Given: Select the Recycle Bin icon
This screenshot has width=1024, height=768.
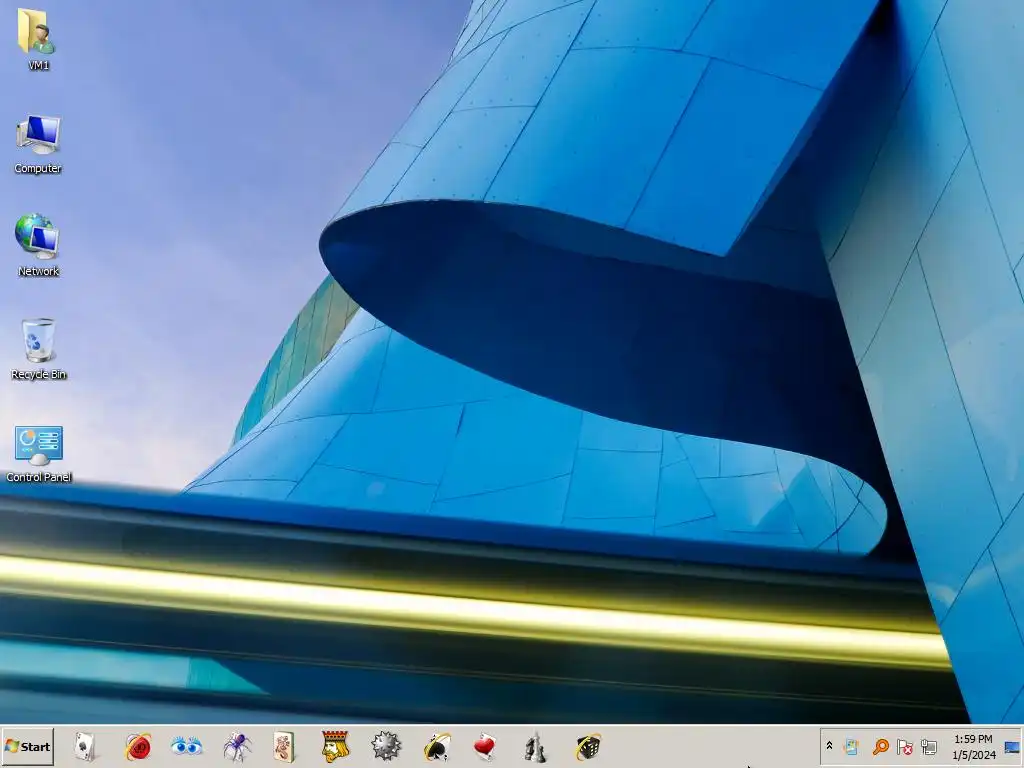Looking at the screenshot, I should [39, 348].
